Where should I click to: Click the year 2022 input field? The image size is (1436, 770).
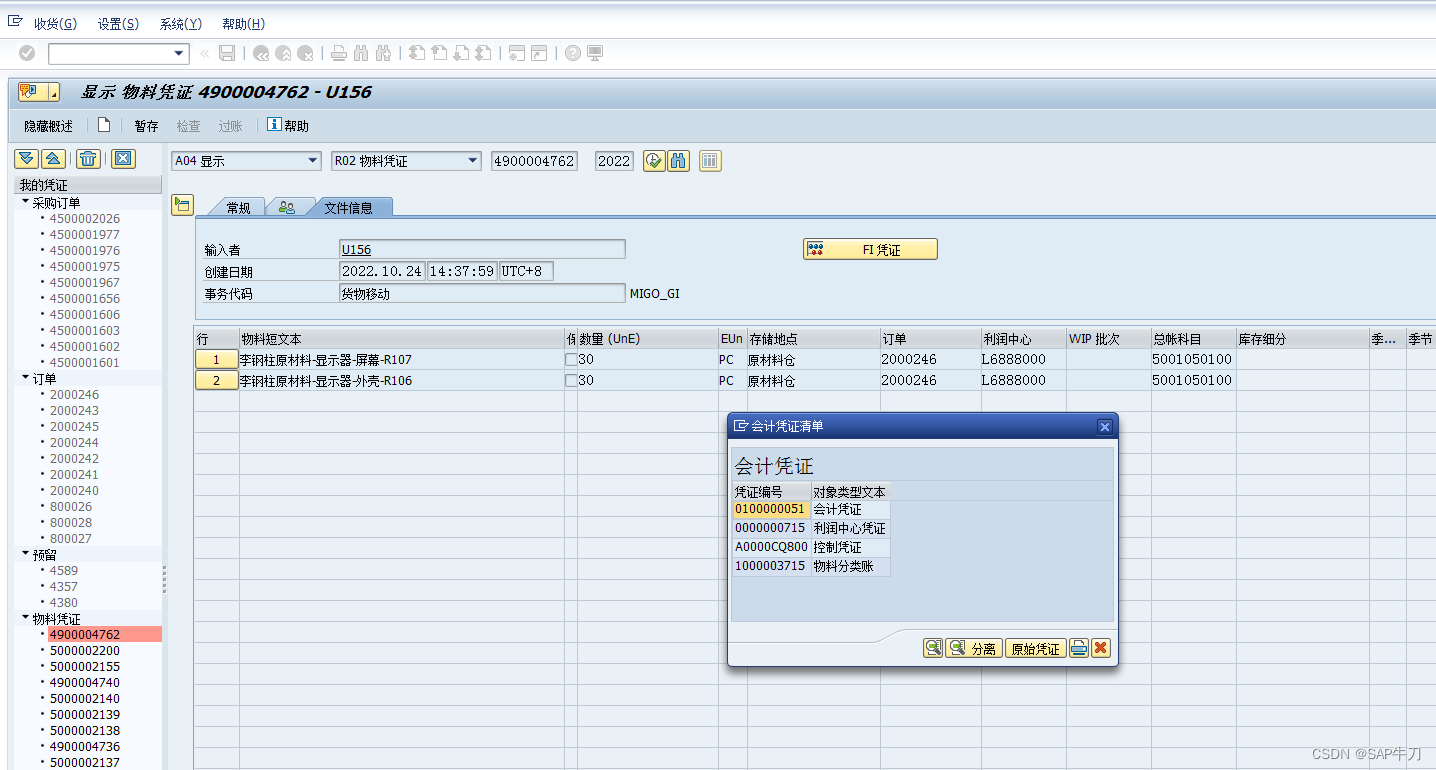(x=614, y=161)
